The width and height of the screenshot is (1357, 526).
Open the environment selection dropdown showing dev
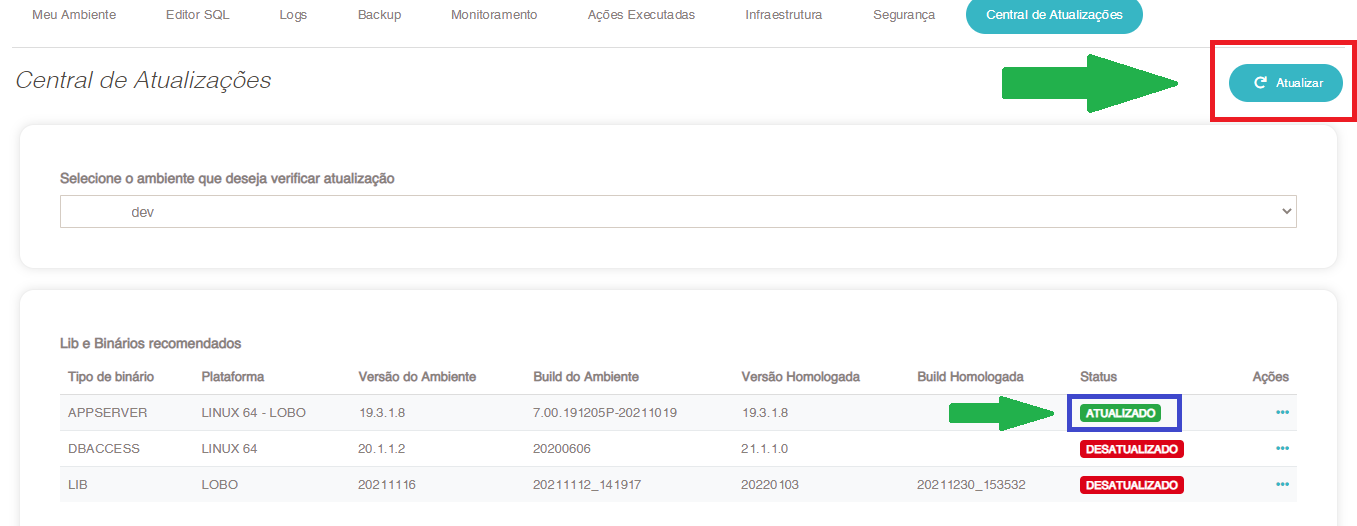pos(678,211)
